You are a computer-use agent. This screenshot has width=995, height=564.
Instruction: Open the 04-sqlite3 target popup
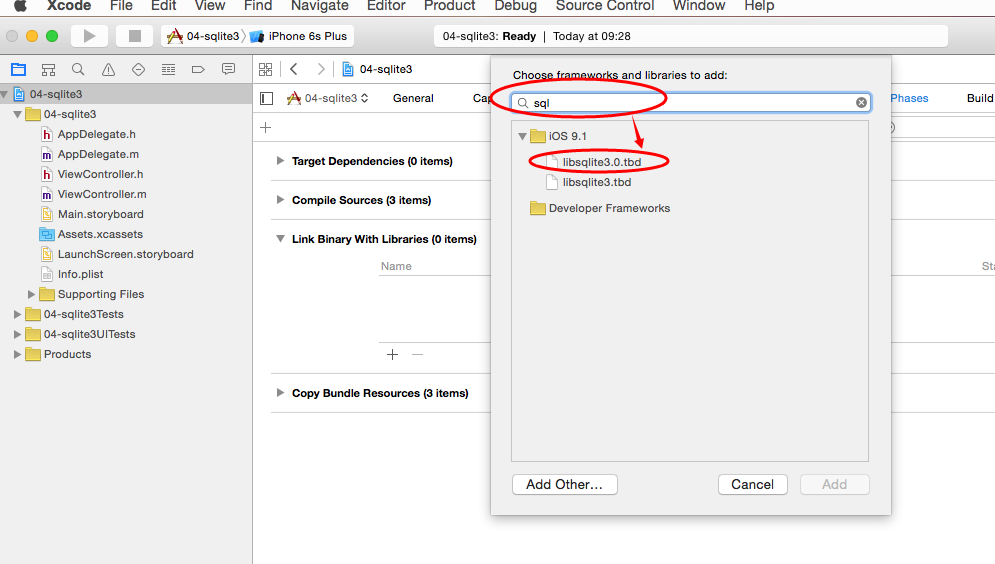click(327, 98)
